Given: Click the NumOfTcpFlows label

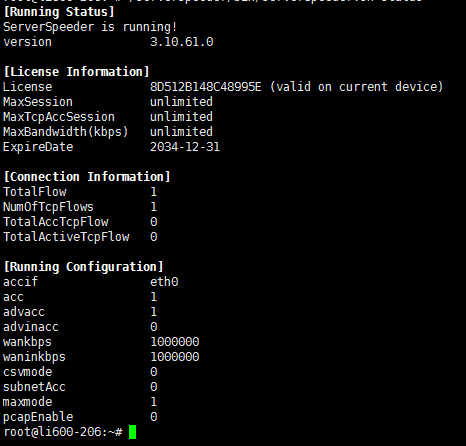Looking at the screenshot, I should coord(48,207).
